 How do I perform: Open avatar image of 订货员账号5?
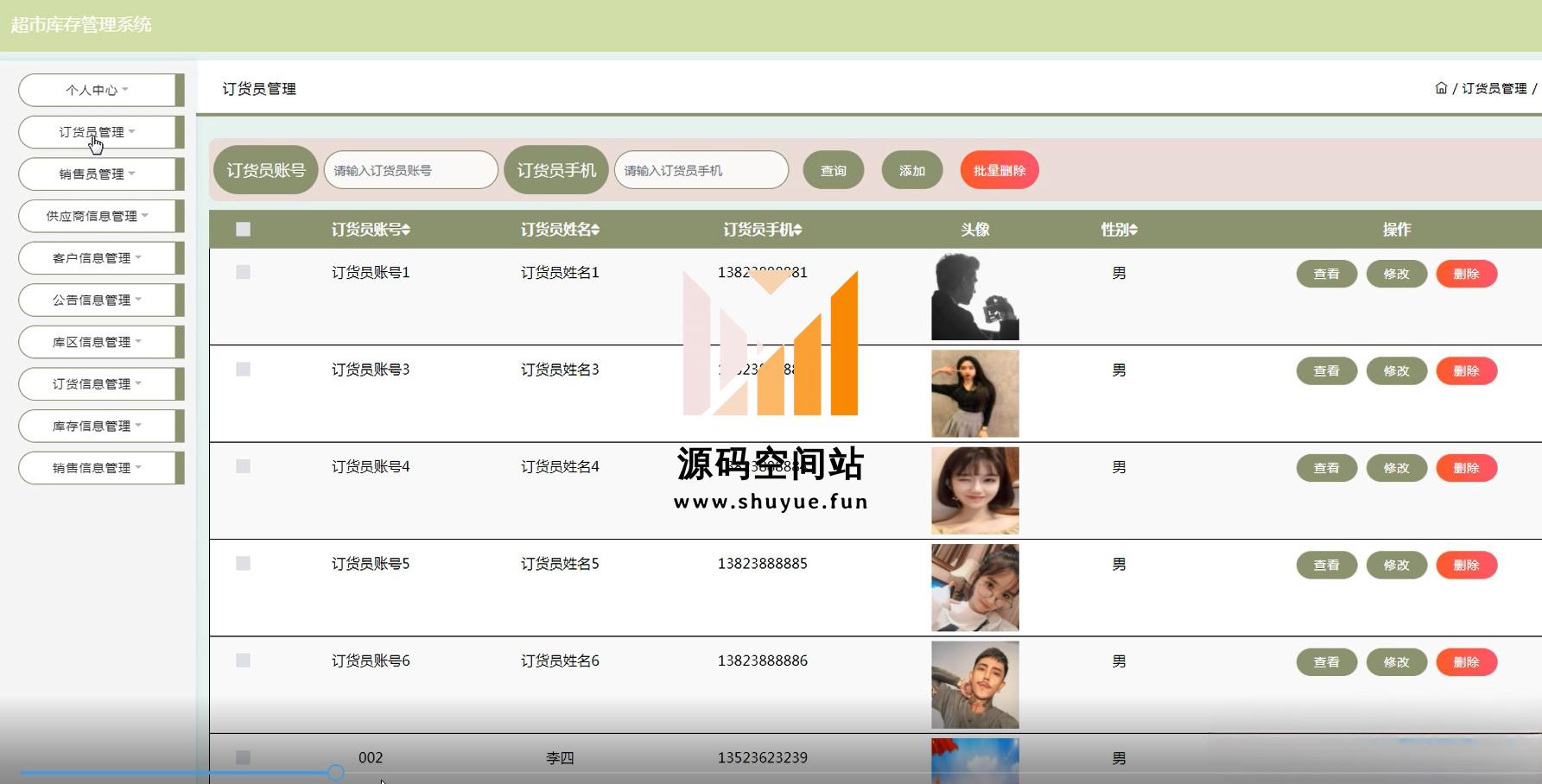coord(975,587)
